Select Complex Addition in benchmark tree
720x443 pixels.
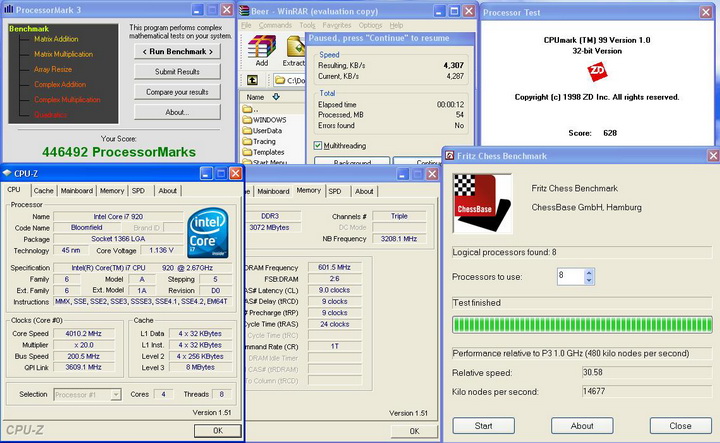60,84
